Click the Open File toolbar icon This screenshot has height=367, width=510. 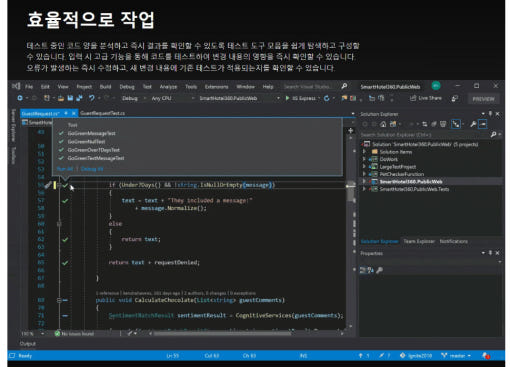click(61, 98)
